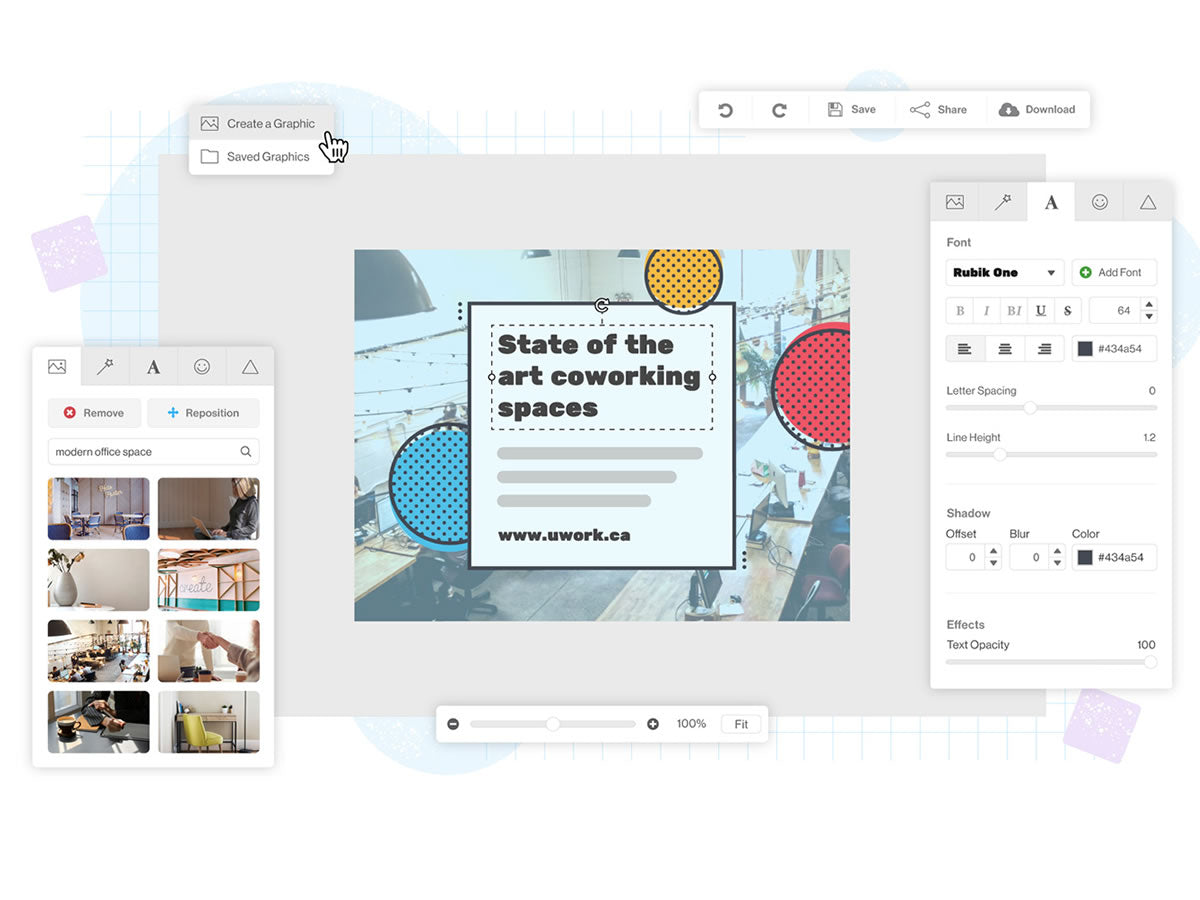Click the search magnifier in image search

click(x=246, y=452)
